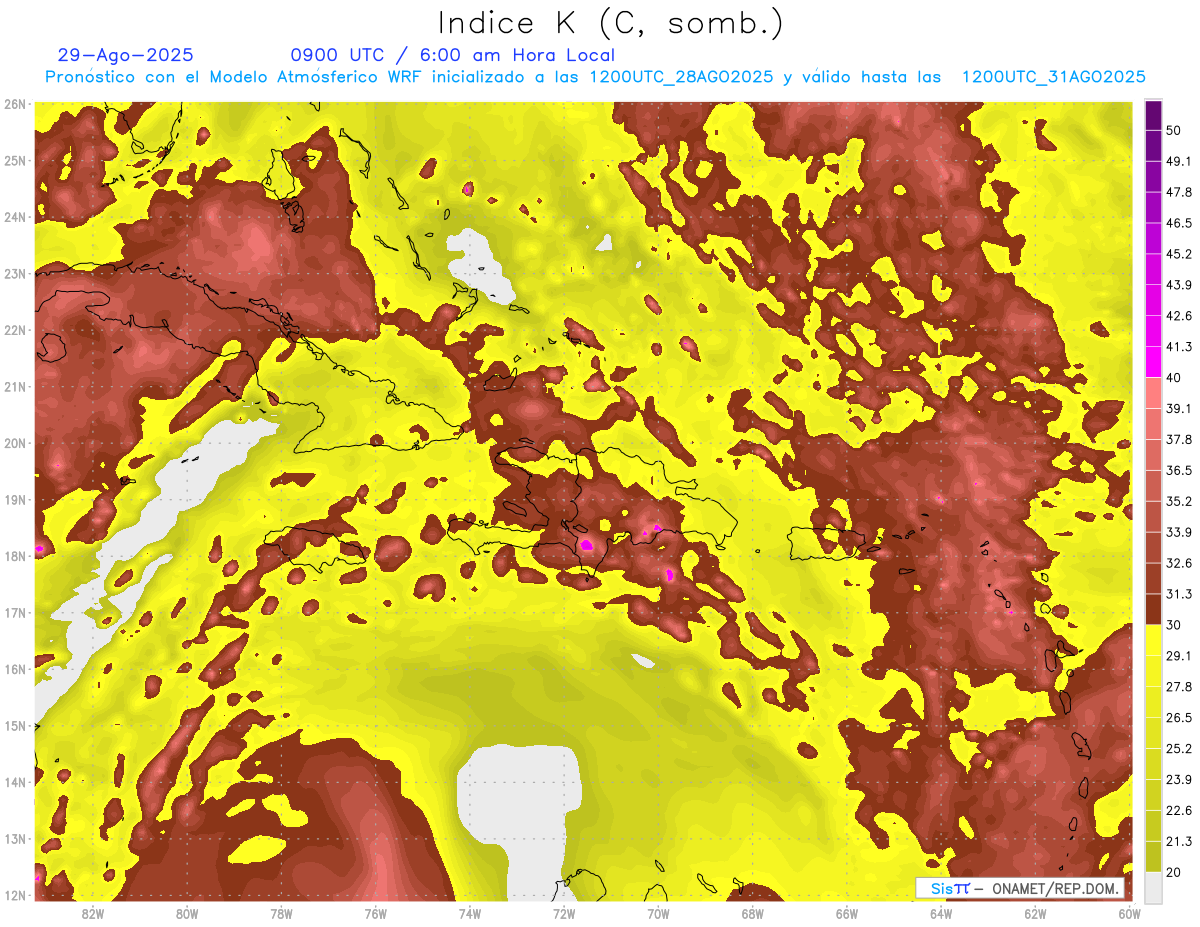The image size is (1200, 927).
Task: Click the 18N latitude label
Action: click(x=15, y=556)
